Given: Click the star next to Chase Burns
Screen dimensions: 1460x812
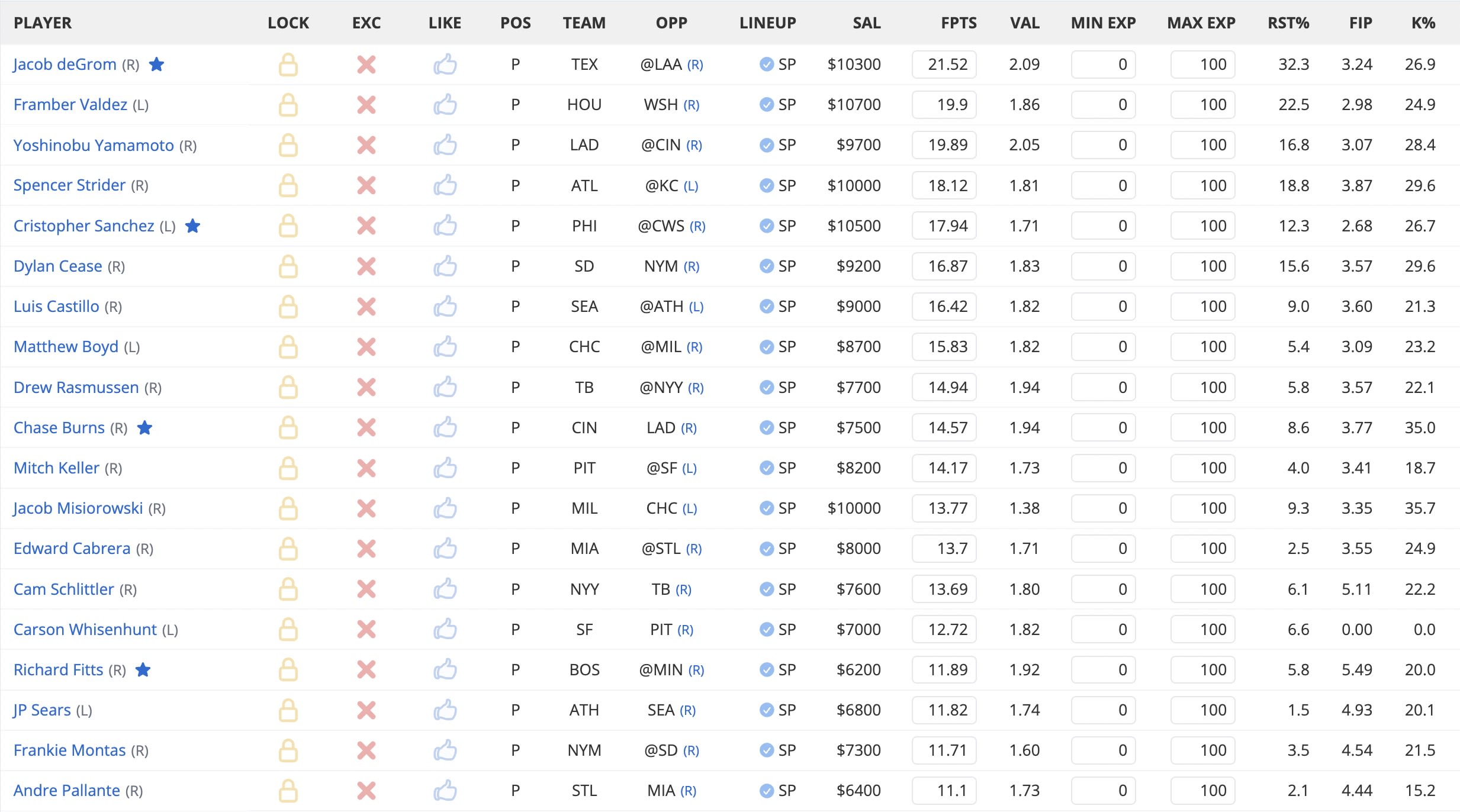Looking at the screenshot, I should click(x=145, y=427).
